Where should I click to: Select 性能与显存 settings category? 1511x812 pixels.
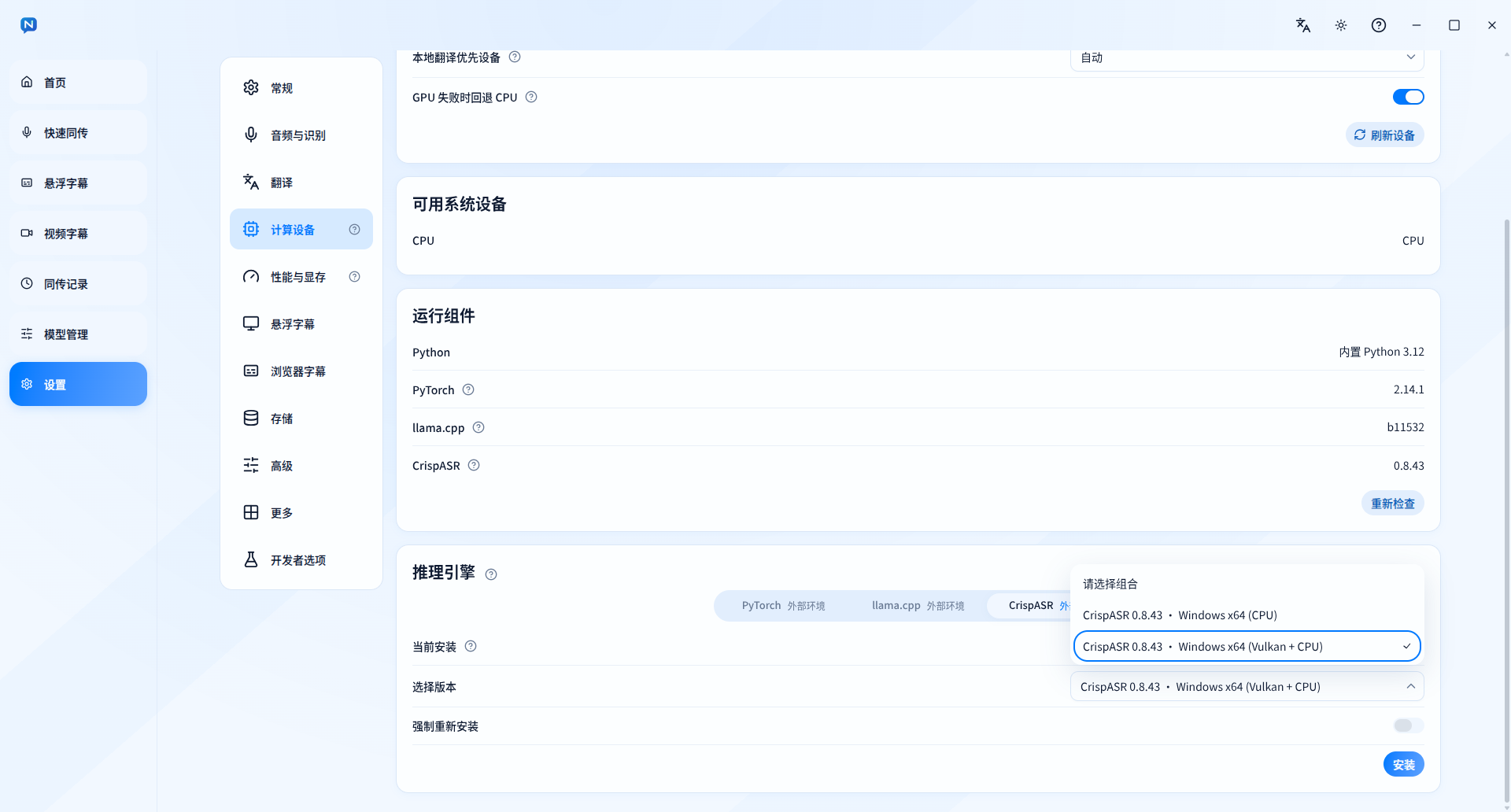click(x=301, y=276)
